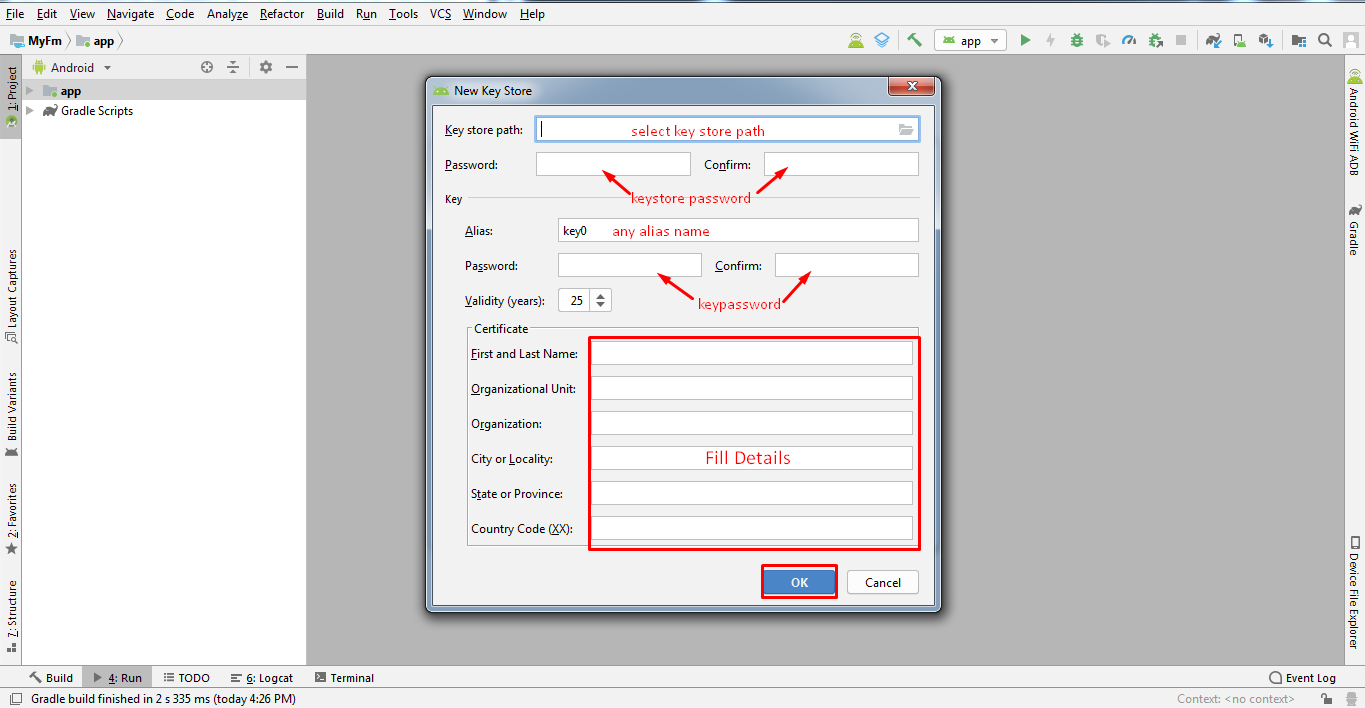
Task: Open the AVD Manager icon
Action: pos(1239,40)
